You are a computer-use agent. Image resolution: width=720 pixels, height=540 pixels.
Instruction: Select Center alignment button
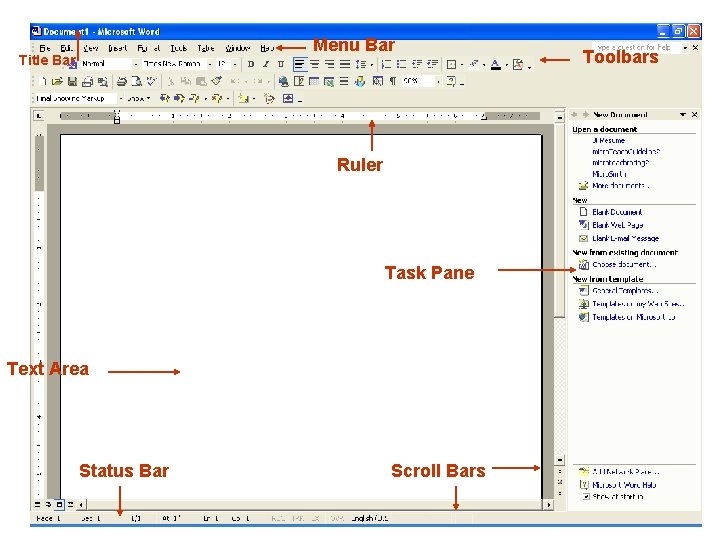[315, 64]
